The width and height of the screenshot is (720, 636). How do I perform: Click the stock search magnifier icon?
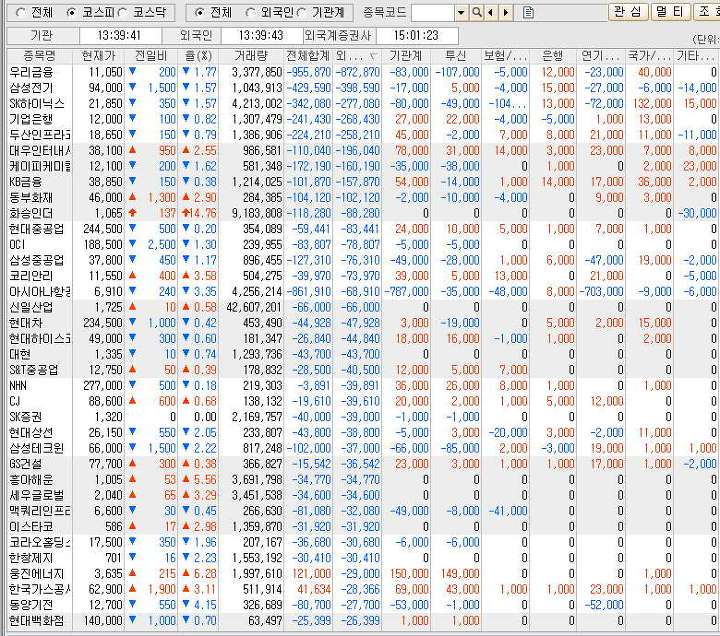(477, 13)
